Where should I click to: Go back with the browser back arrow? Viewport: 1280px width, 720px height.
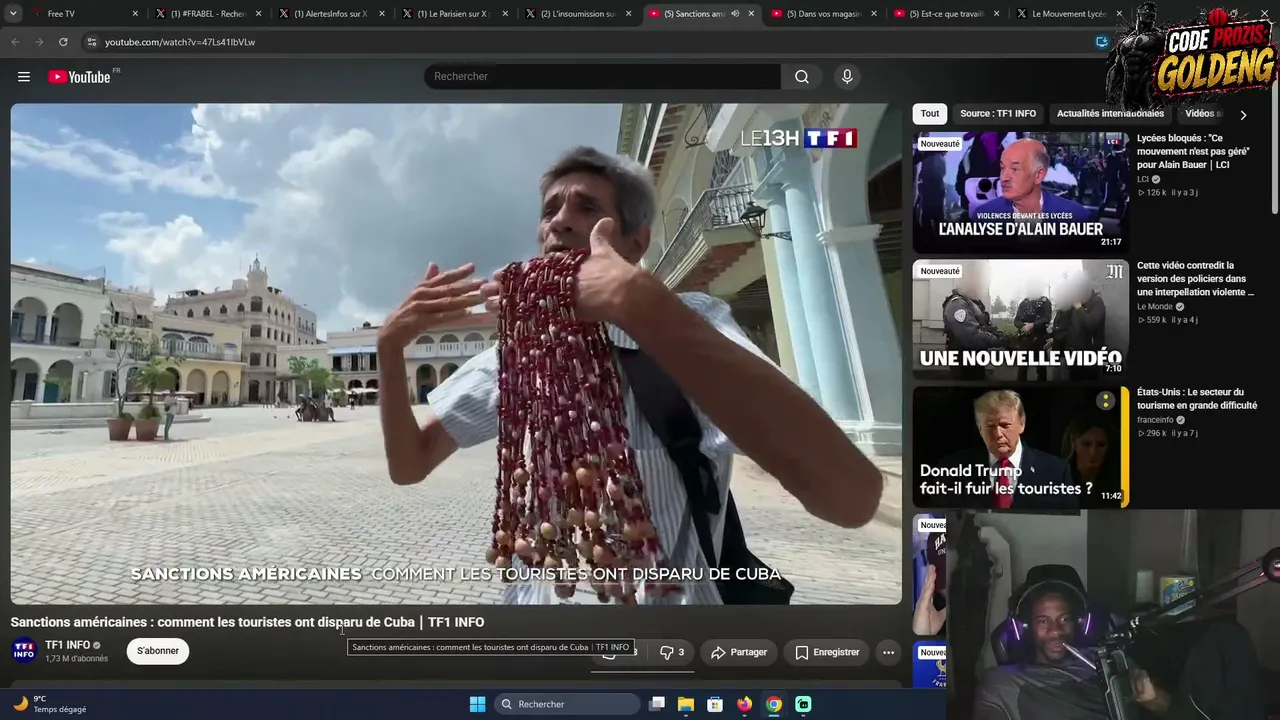[15, 42]
